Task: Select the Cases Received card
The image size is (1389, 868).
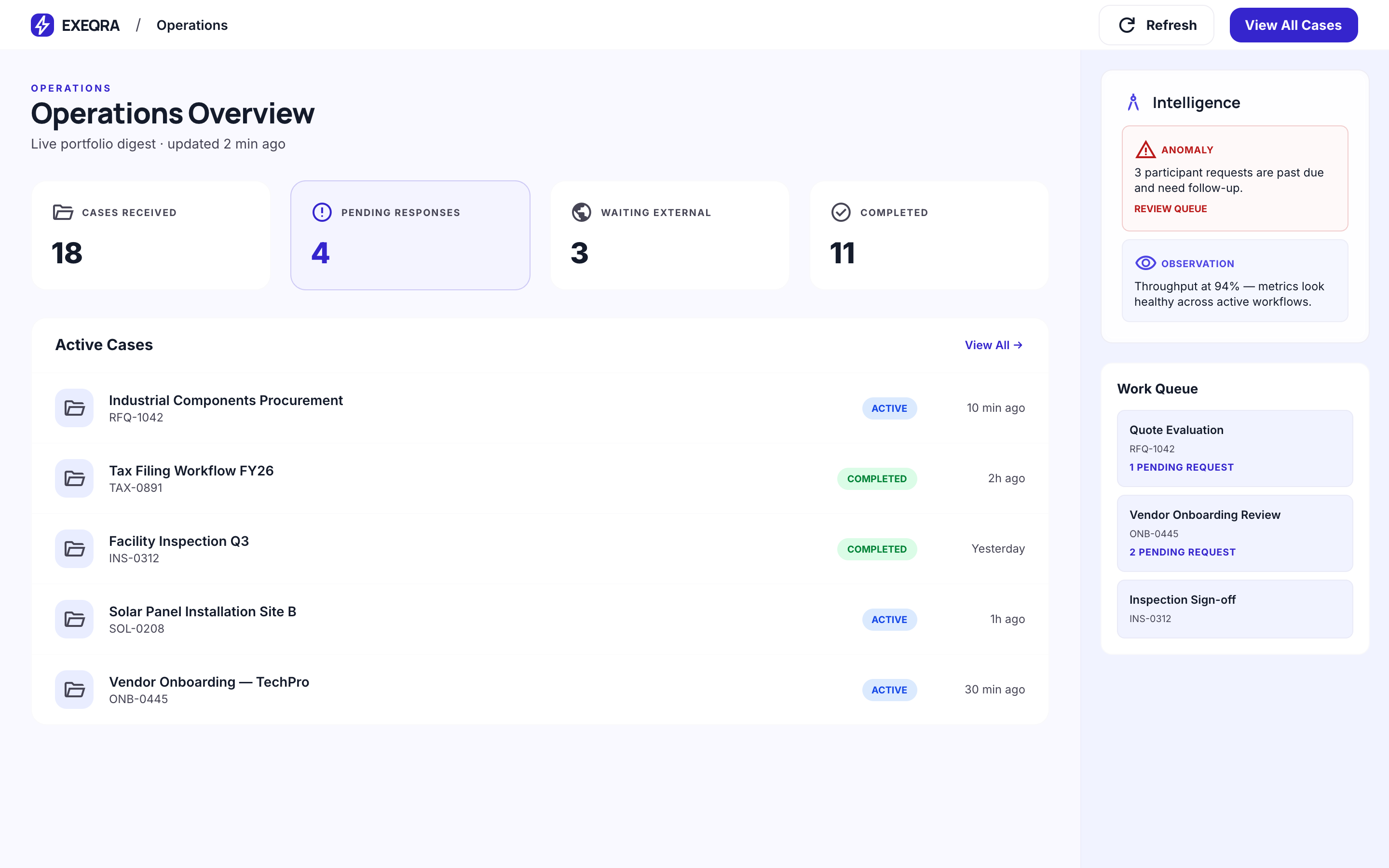Action: 151,235
